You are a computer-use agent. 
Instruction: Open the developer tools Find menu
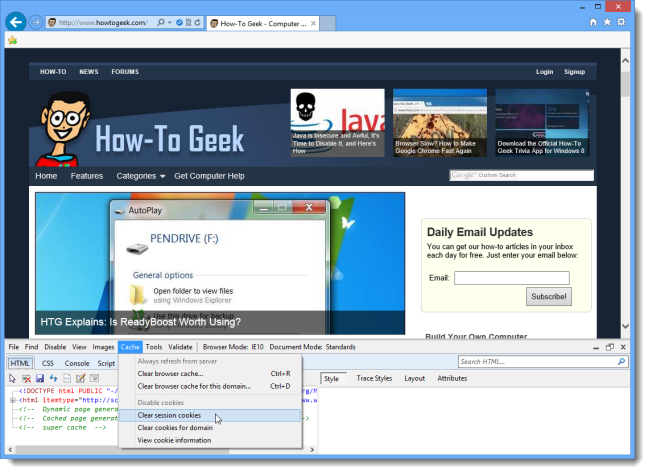32,347
